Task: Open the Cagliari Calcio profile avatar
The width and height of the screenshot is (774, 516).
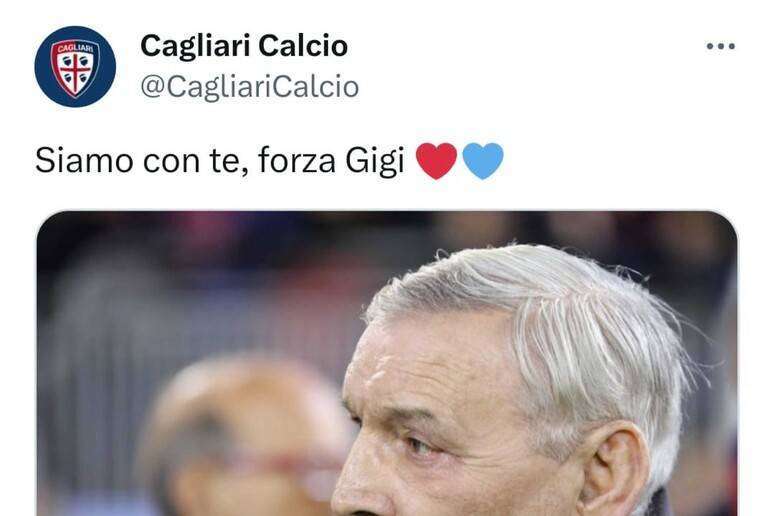Action: click(x=75, y=67)
